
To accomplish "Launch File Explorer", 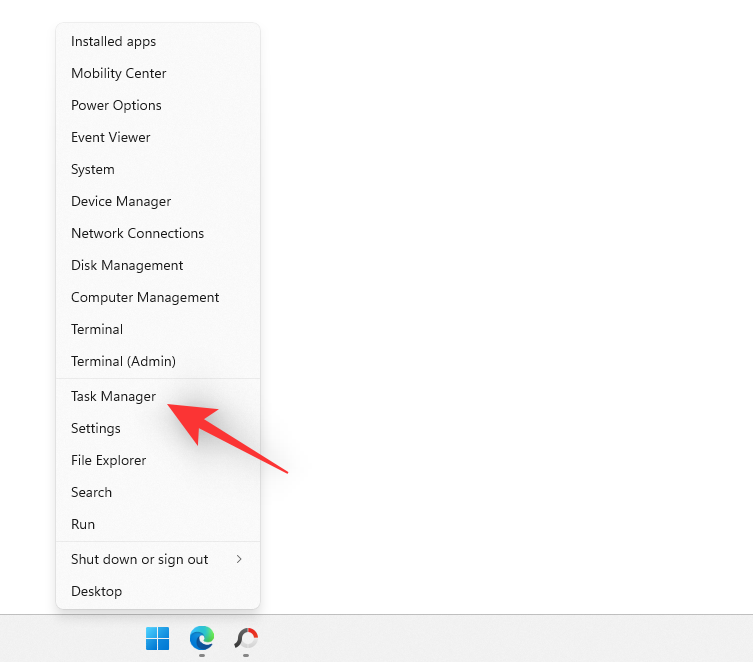I will [x=158, y=460].
